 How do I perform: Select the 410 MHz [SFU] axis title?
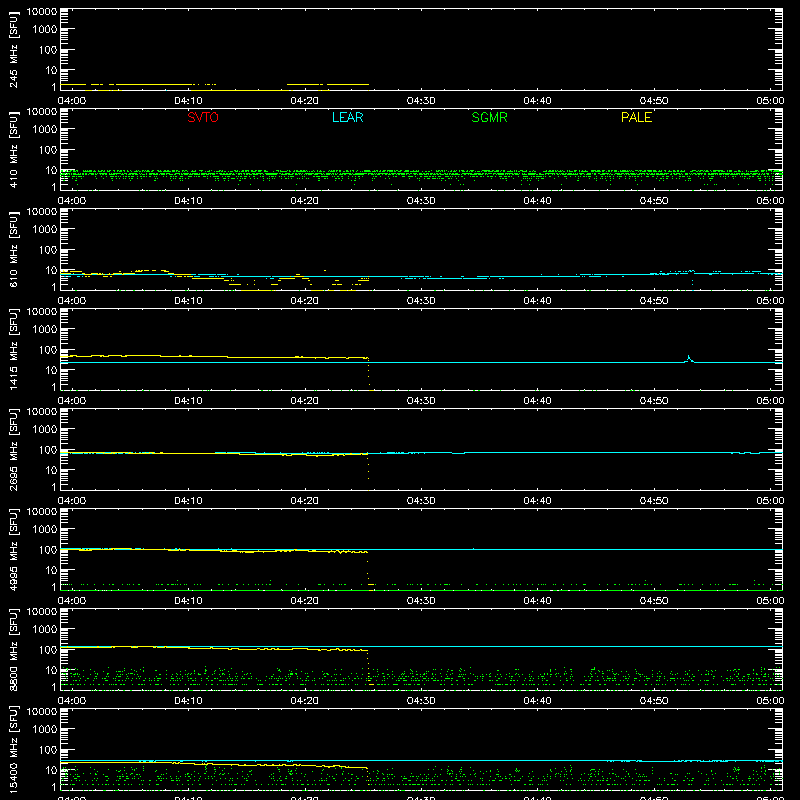pyautogui.click(x=13, y=149)
